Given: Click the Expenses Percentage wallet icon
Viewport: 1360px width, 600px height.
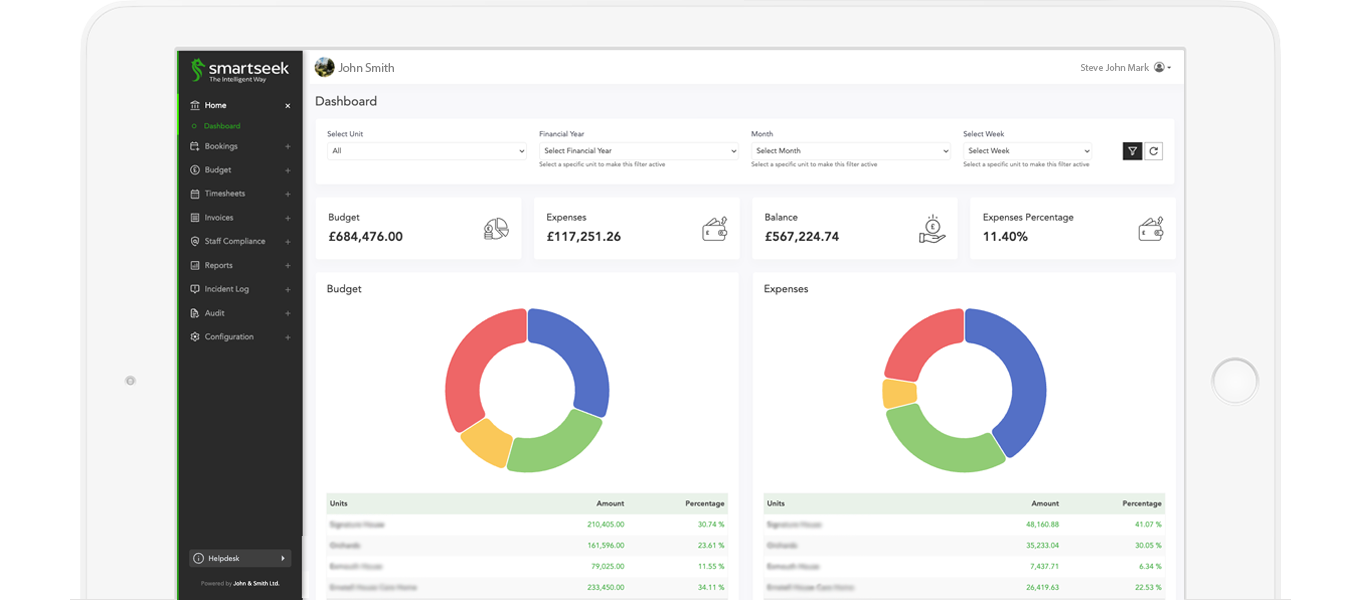Looking at the screenshot, I should (1150, 229).
